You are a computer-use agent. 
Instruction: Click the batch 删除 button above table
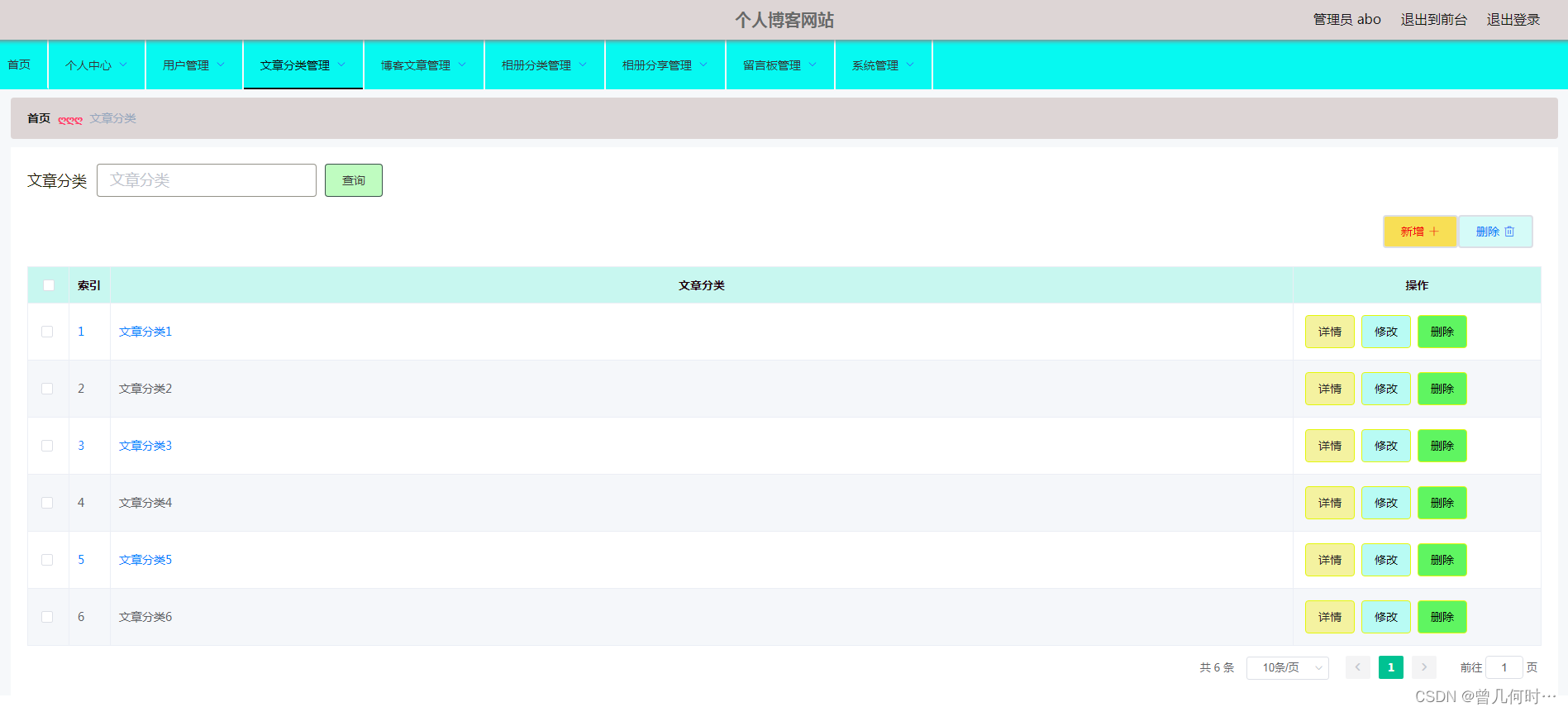coord(1495,232)
